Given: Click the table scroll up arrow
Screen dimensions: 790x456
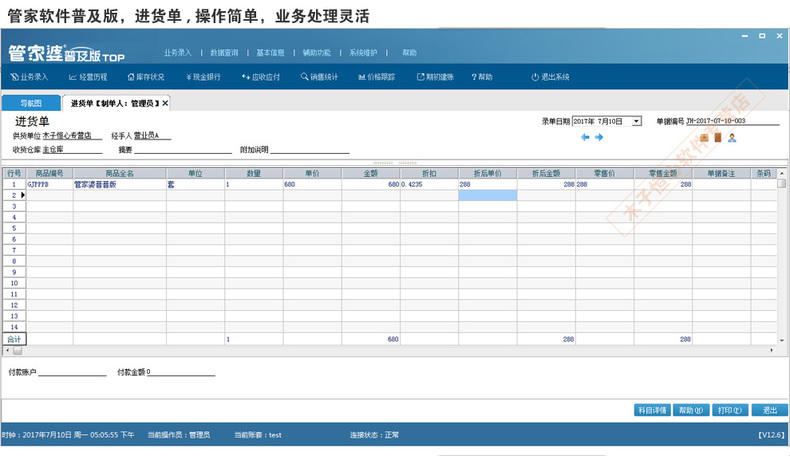Looking at the screenshot, I should tap(781, 173).
